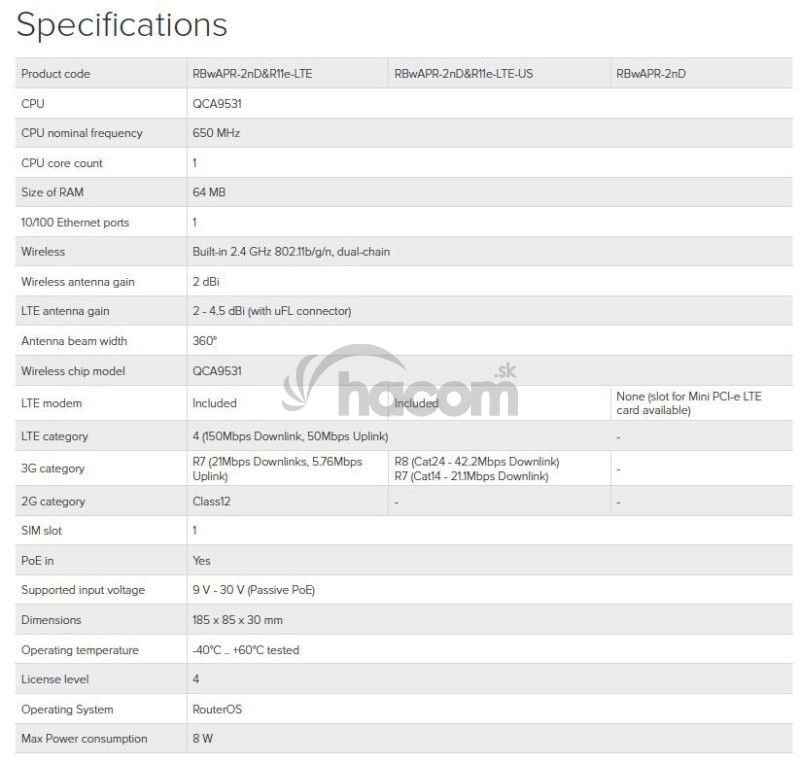The width and height of the screenshot is (800, 763).
Task: Click the Built-in 2.4 GHz wireless description
Action: click(291, 252)
